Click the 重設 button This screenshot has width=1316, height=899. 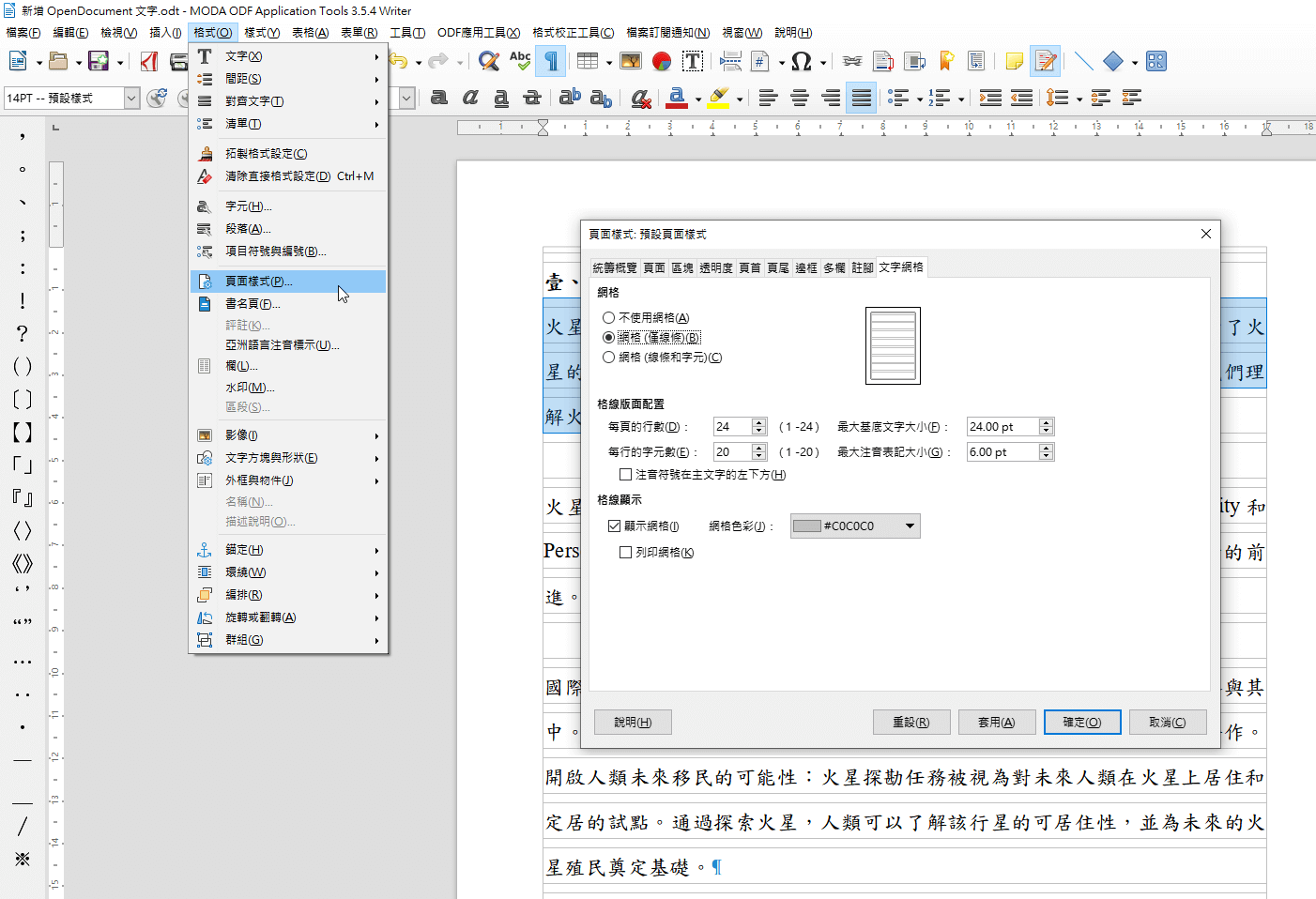pyautogui.click(x=911, y=722)
